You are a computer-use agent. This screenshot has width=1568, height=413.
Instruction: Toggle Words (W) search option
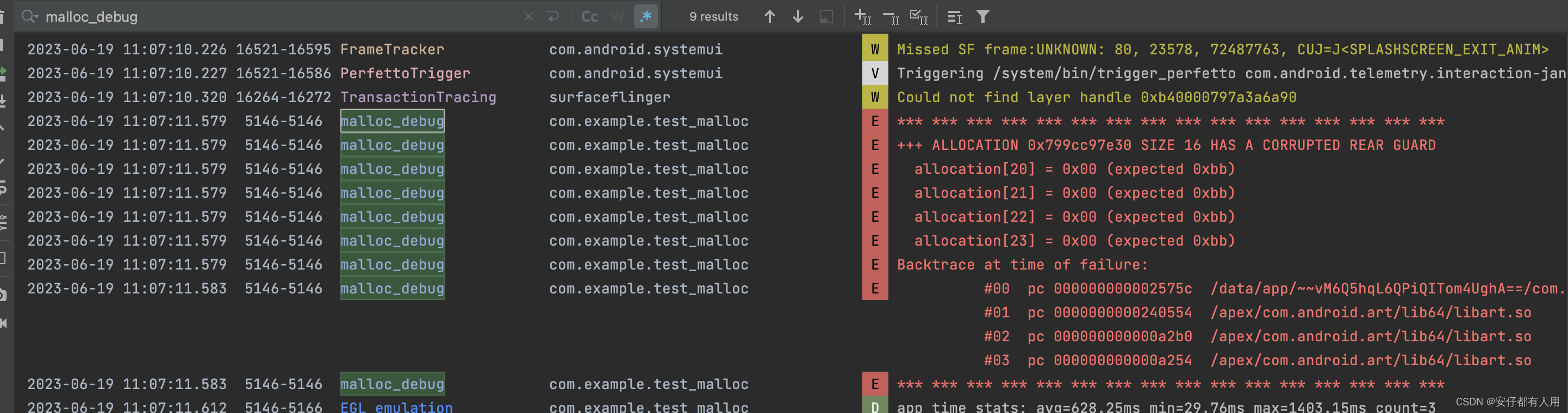(617, 16)
